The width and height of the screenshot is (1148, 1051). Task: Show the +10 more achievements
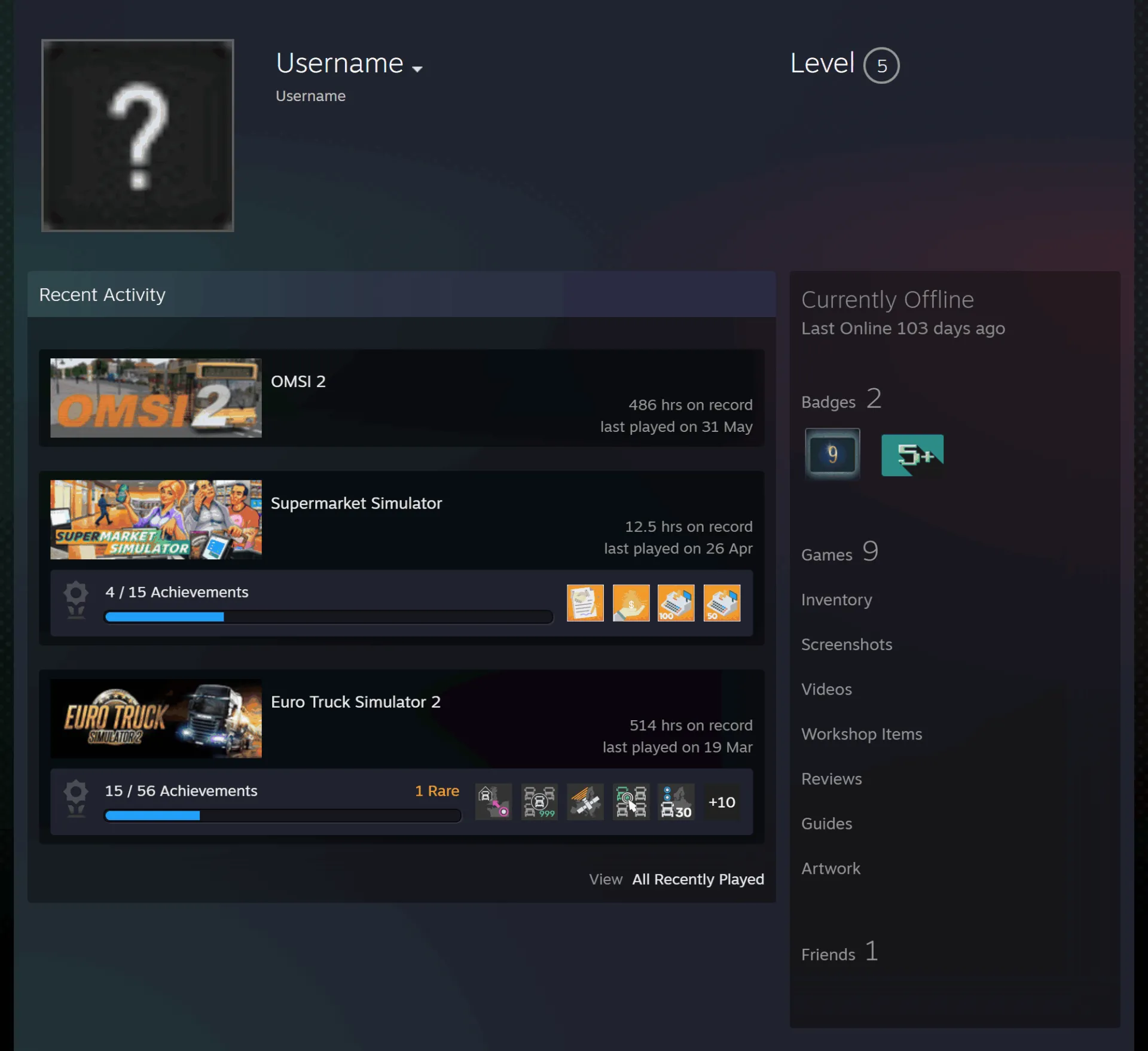[x=722, y=802]
